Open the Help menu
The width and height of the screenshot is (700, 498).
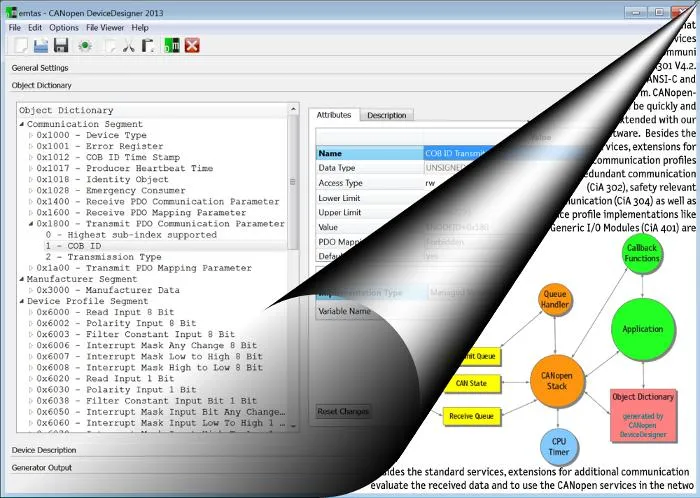point(140,28)
